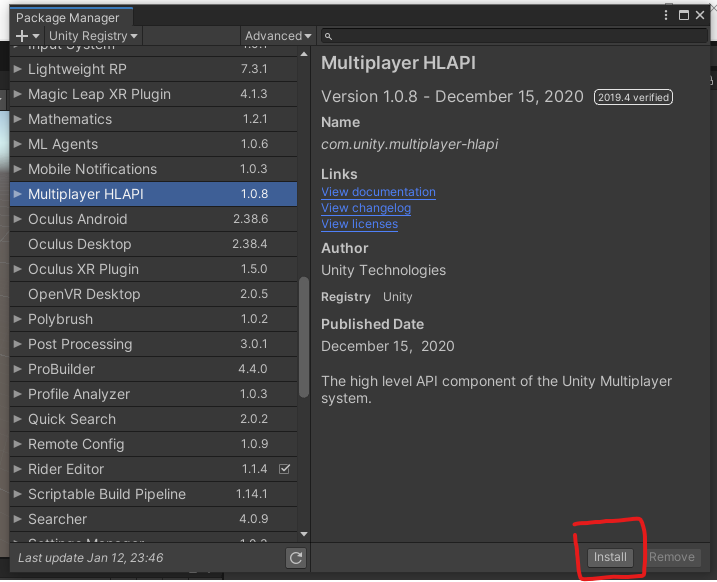Click the search magnifier icon
This screenshot has height=582, width=717.
tap(328, 36)
